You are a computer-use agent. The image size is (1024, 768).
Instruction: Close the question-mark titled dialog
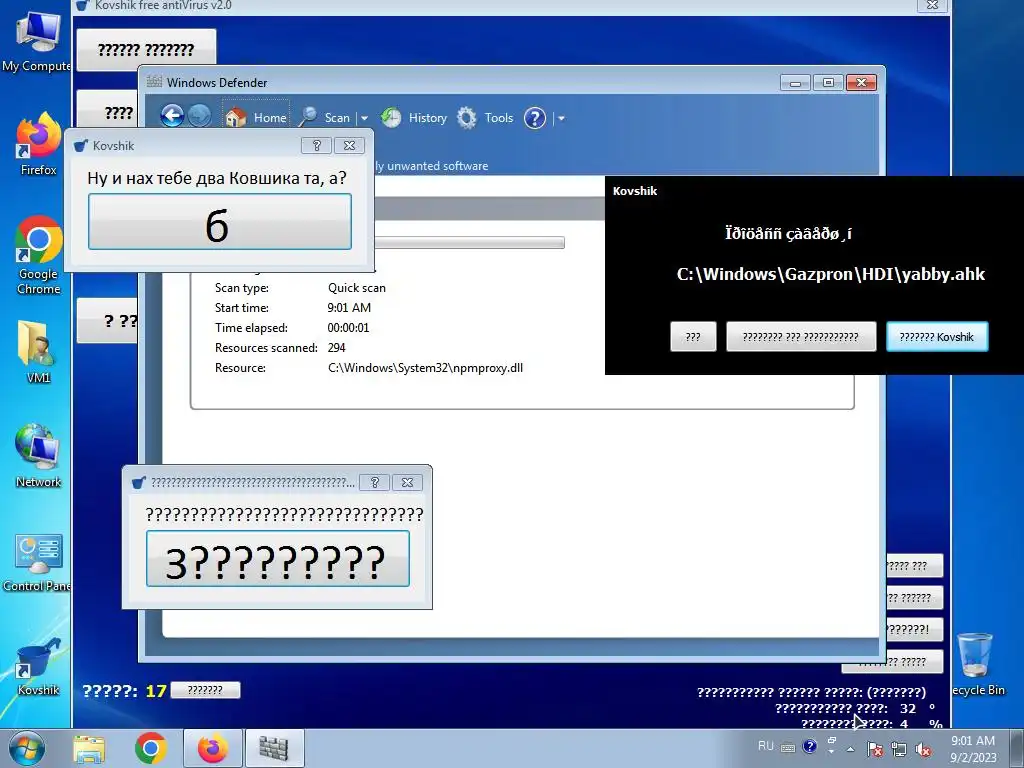click(408, 483)
